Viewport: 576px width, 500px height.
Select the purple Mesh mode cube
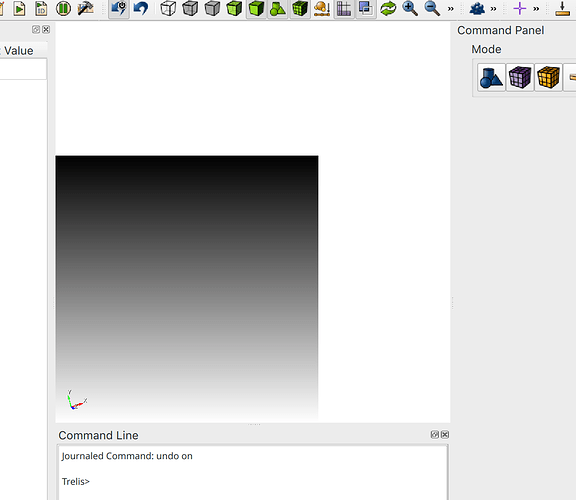coord(520,78)
